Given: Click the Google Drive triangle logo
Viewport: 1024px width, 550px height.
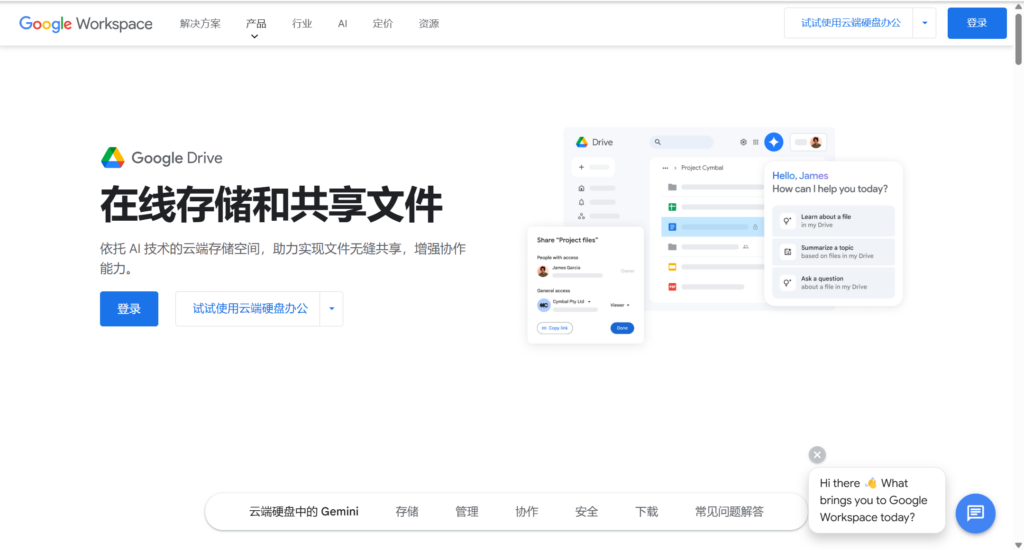Looking at the screenshot, I should pyautogui.click(x=112, y=157).
